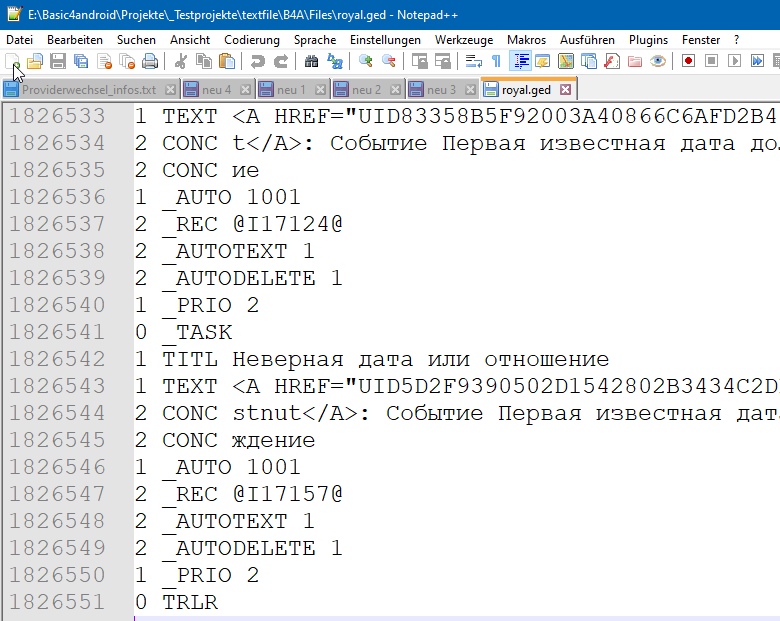Open the Bearbeiten menu
The width and height of the screenshot is (780, 621).
coord(75,40)
